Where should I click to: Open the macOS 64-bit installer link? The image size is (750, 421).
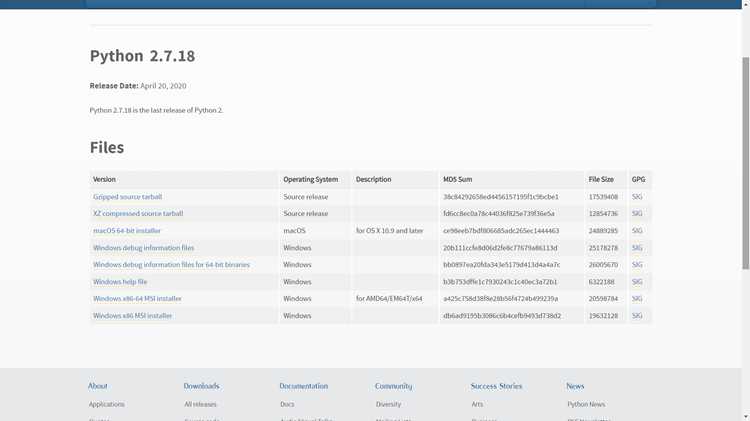point(127,231)
